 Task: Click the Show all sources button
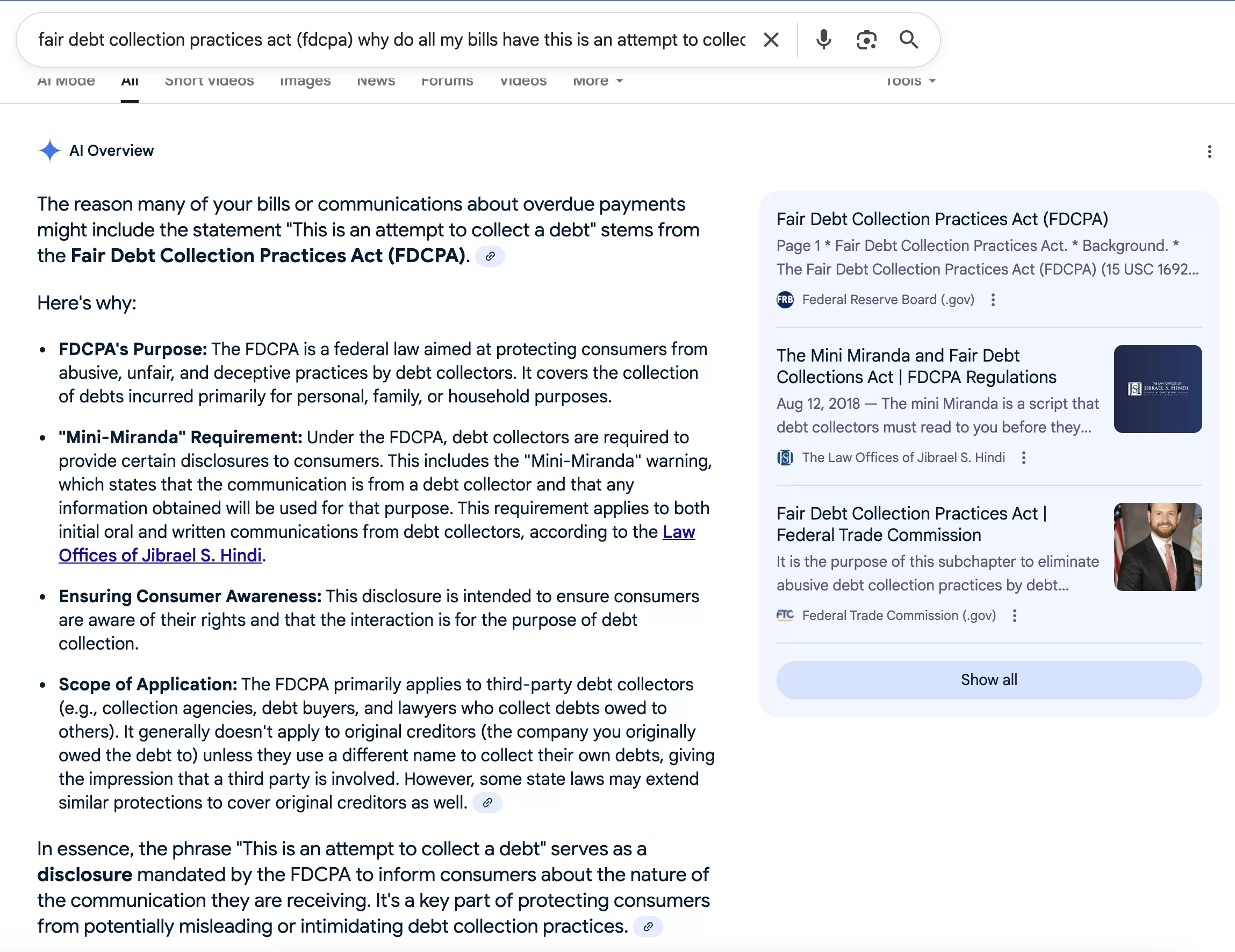(988, 680)
